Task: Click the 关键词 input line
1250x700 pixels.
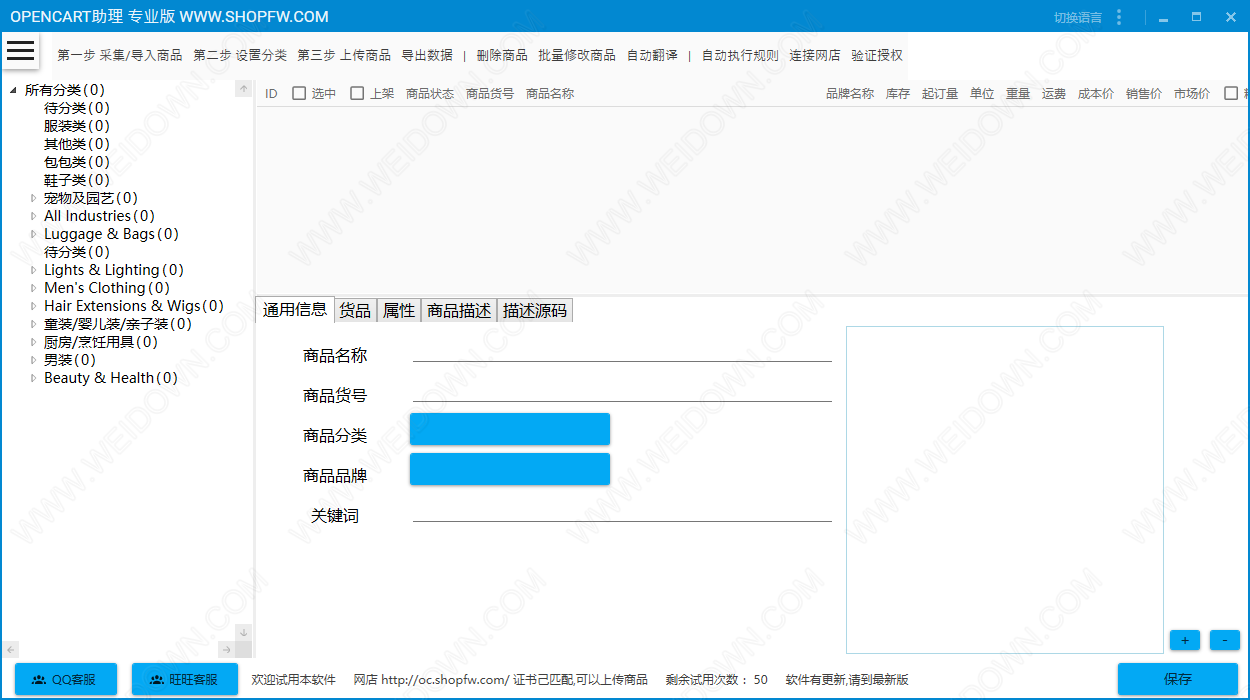Action: point(622,512)
